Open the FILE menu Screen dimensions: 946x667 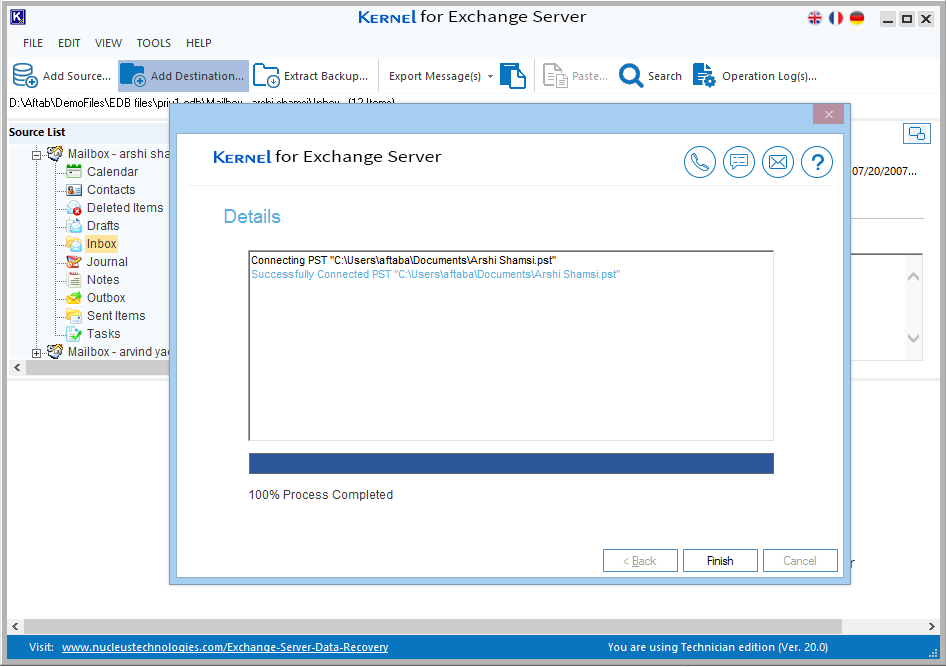[x=33, y=43]
